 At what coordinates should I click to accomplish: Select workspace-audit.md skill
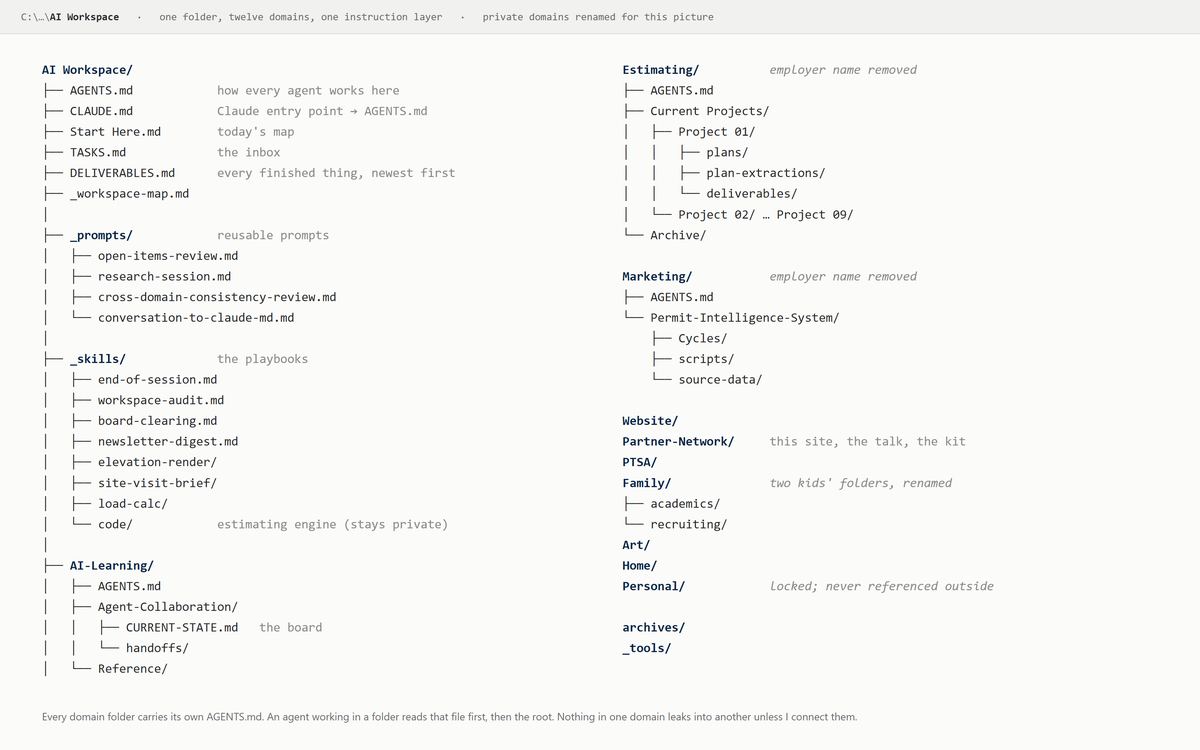(x=161, y=401)
